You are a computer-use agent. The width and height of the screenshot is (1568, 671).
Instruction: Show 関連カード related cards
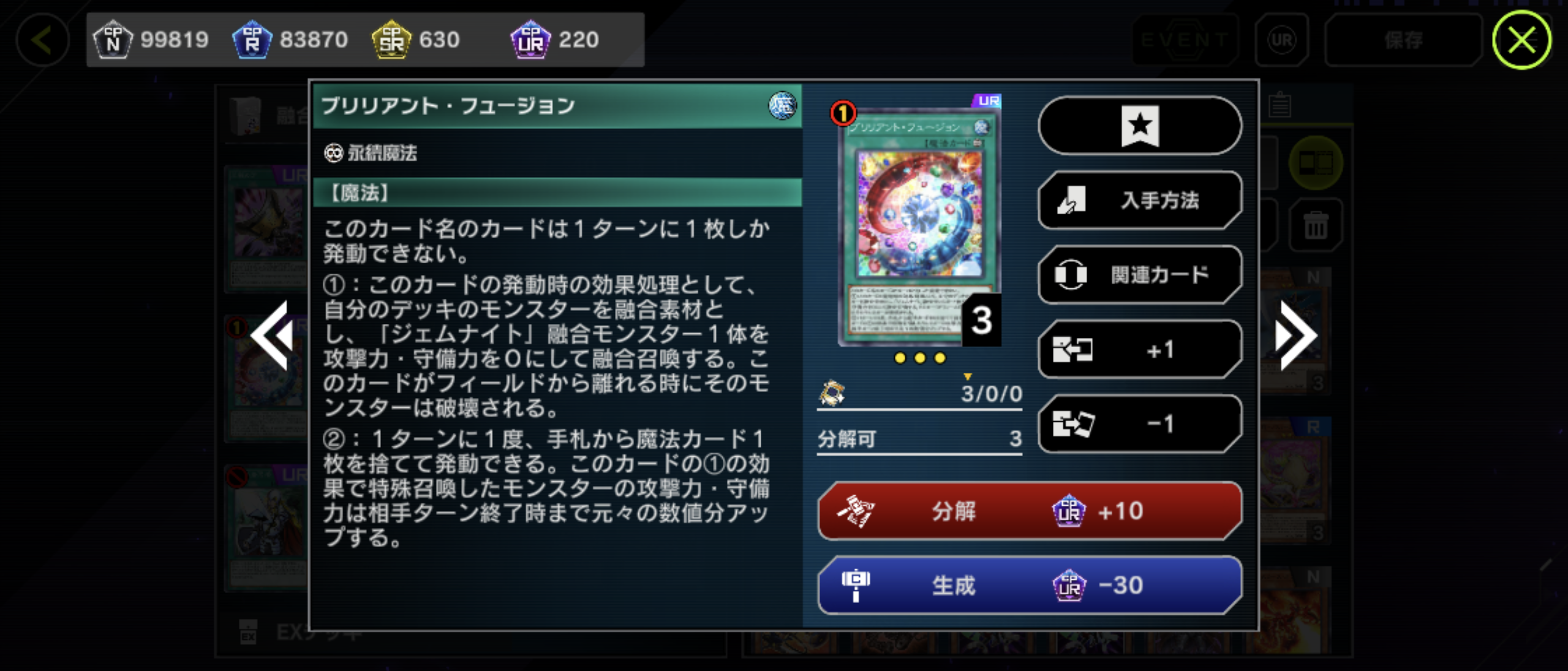pos(1140,275)
